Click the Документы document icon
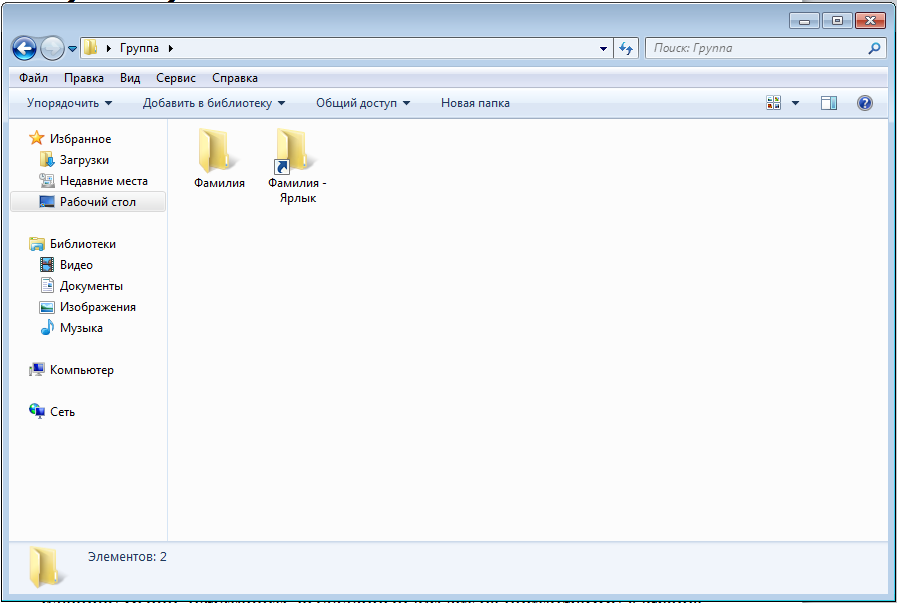This screenshot has height=603, width=897. (47, 285)
